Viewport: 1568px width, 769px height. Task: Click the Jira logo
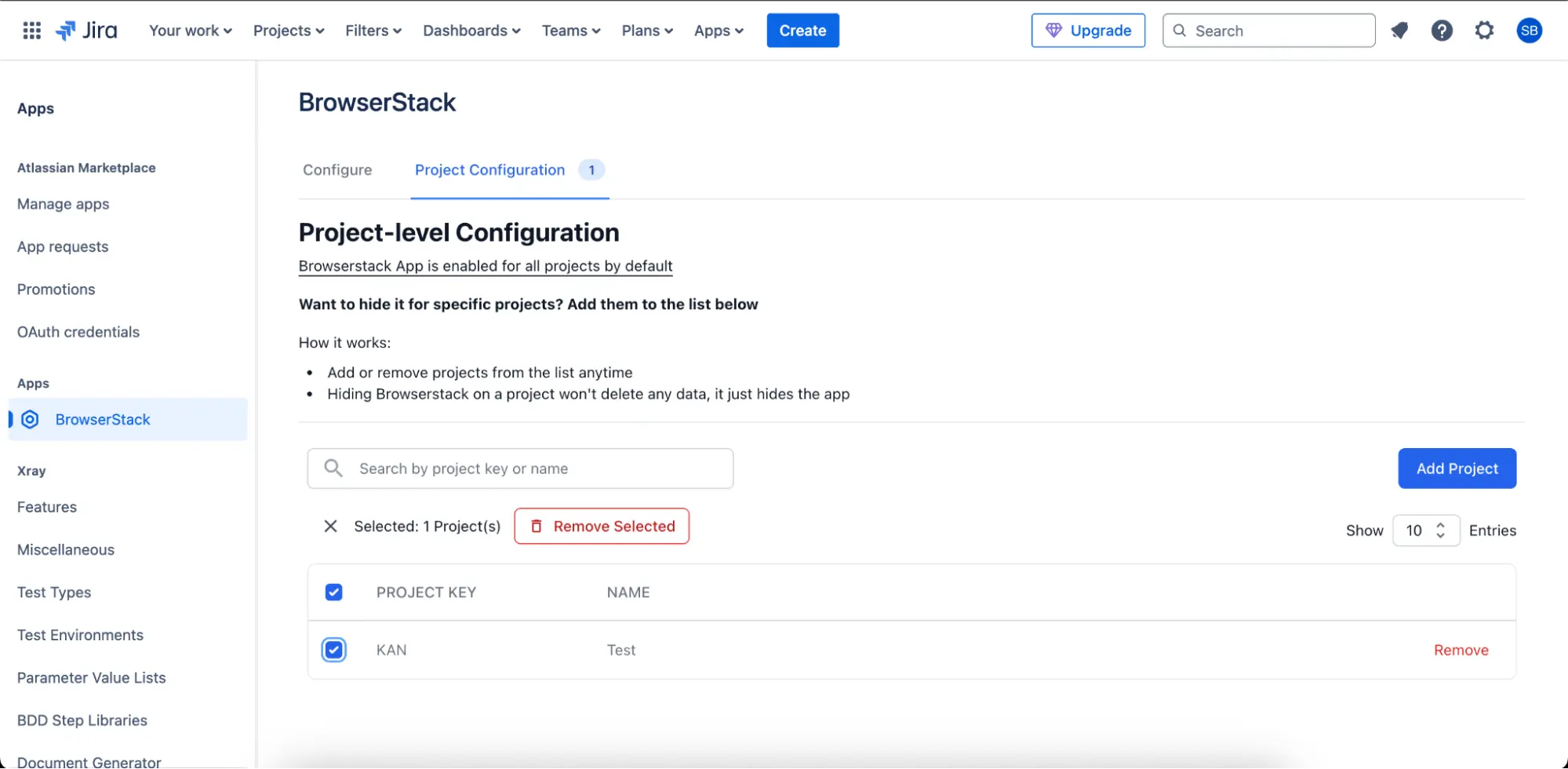click(x=86, y=31)
